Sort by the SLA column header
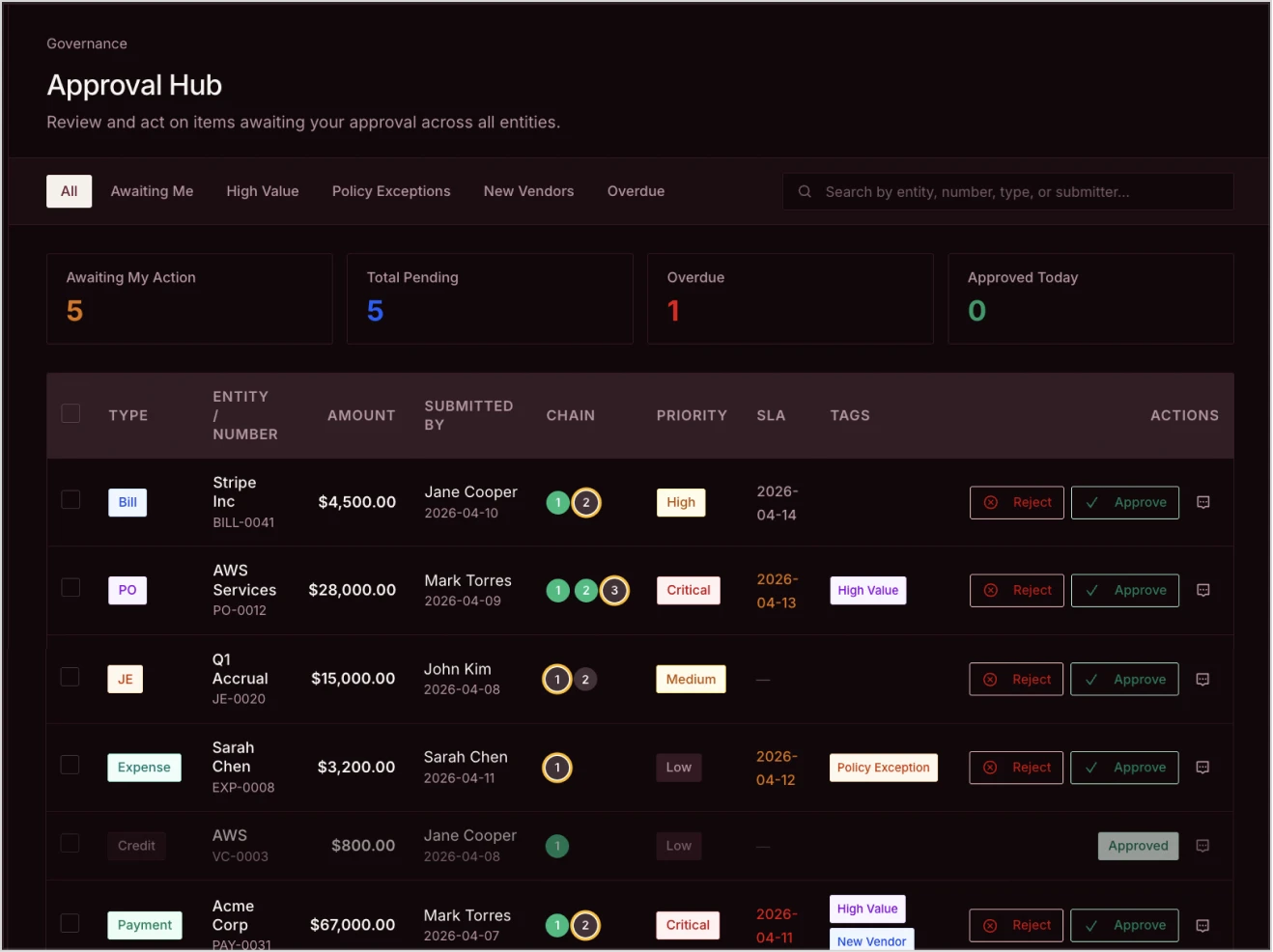 (x=771, y=415)
